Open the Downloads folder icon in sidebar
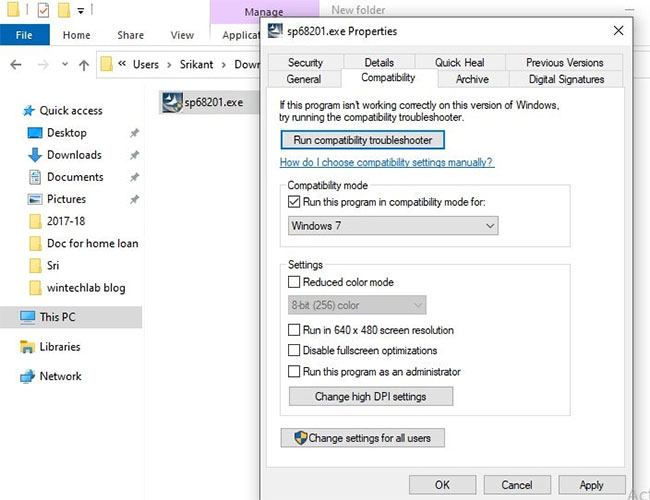The image size is (650, 500). [35, 155]
